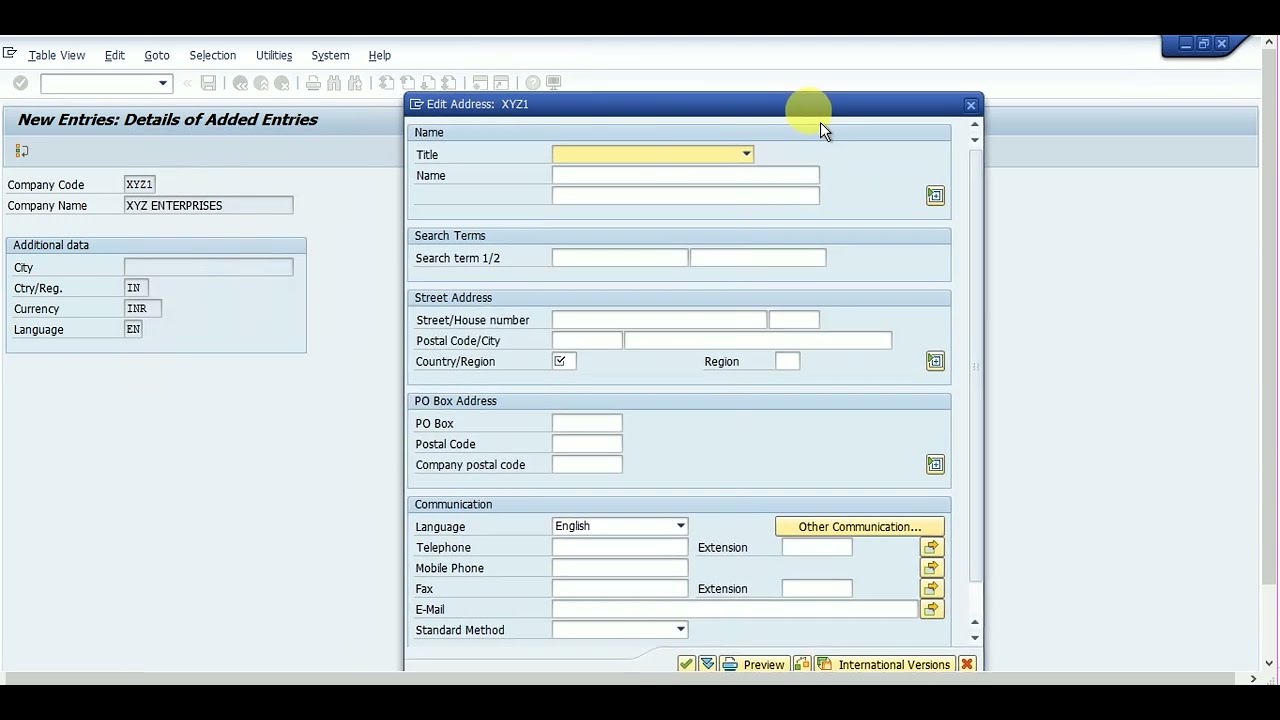Click the small icon between Preview and International Versions

click(x=802, y=664)
